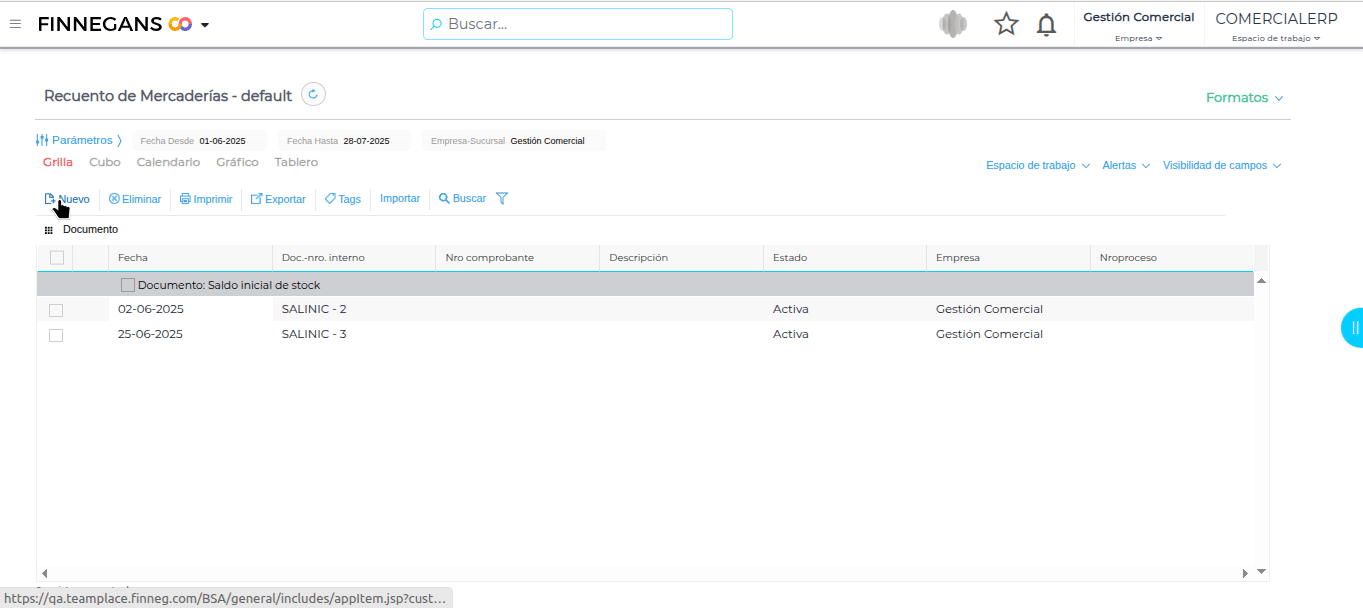Edit the Fecha Hasta value 28-07-2025

click(366, 141)
